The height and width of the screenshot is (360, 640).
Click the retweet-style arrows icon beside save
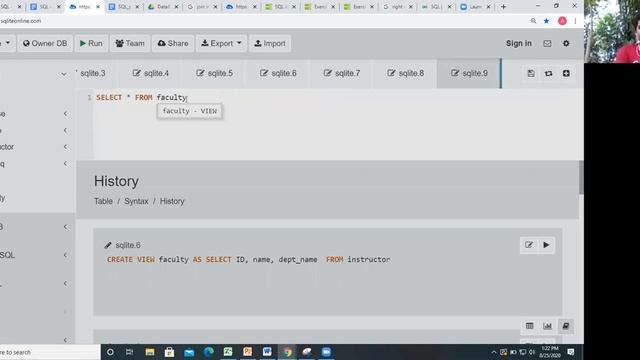click(549, 73)
